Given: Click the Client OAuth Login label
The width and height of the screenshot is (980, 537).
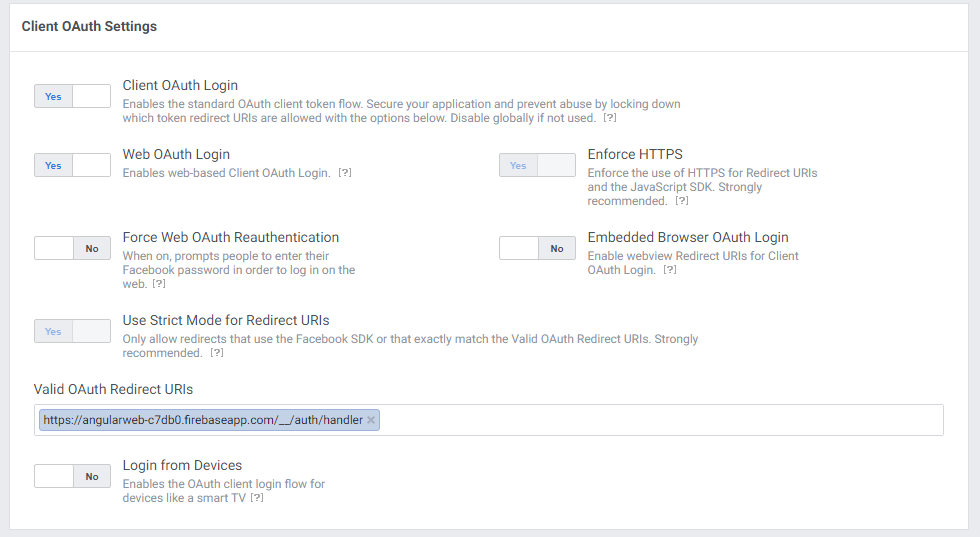Looking at the screenshot, I should pyautogui.click(x=180, y=85).
